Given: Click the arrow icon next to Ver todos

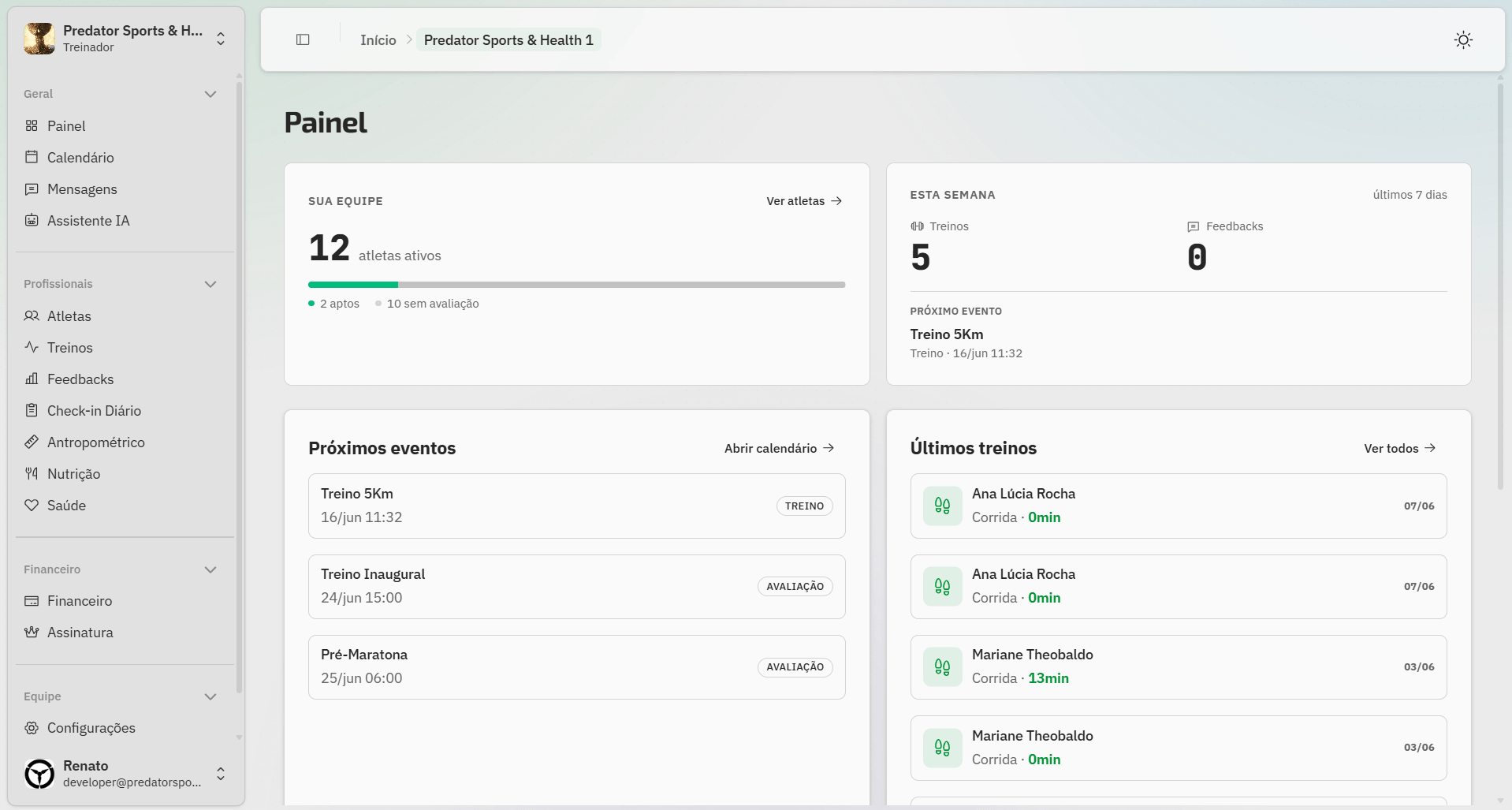Looking at the screenshot, I should [x=1430, y=448].
